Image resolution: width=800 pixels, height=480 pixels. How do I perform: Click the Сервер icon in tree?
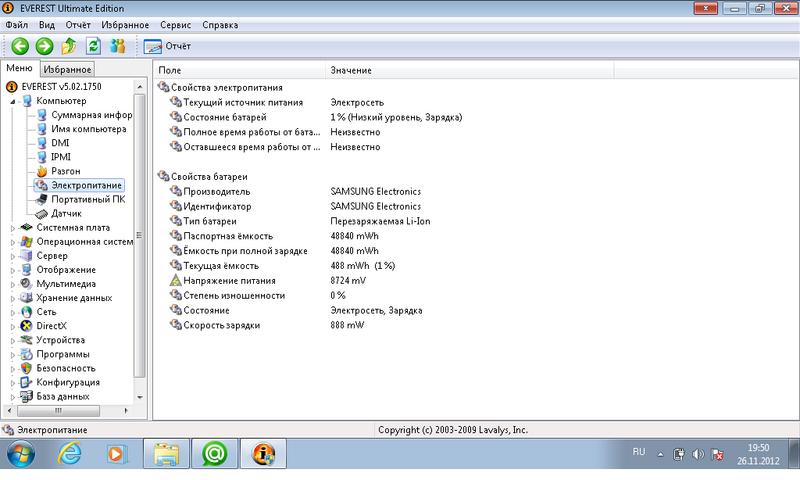[x=26, y=256]
